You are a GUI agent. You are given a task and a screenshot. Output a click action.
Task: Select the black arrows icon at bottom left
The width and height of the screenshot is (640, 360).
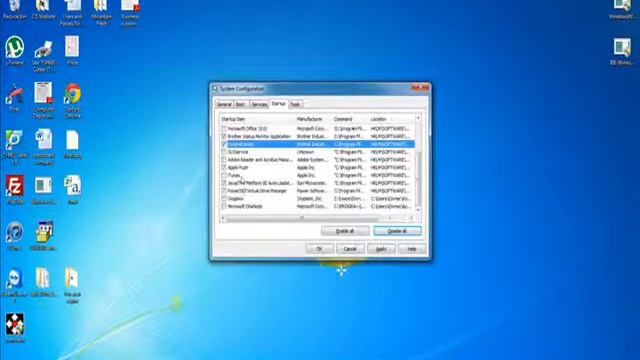pyautogui.click(x=15, y=324)
